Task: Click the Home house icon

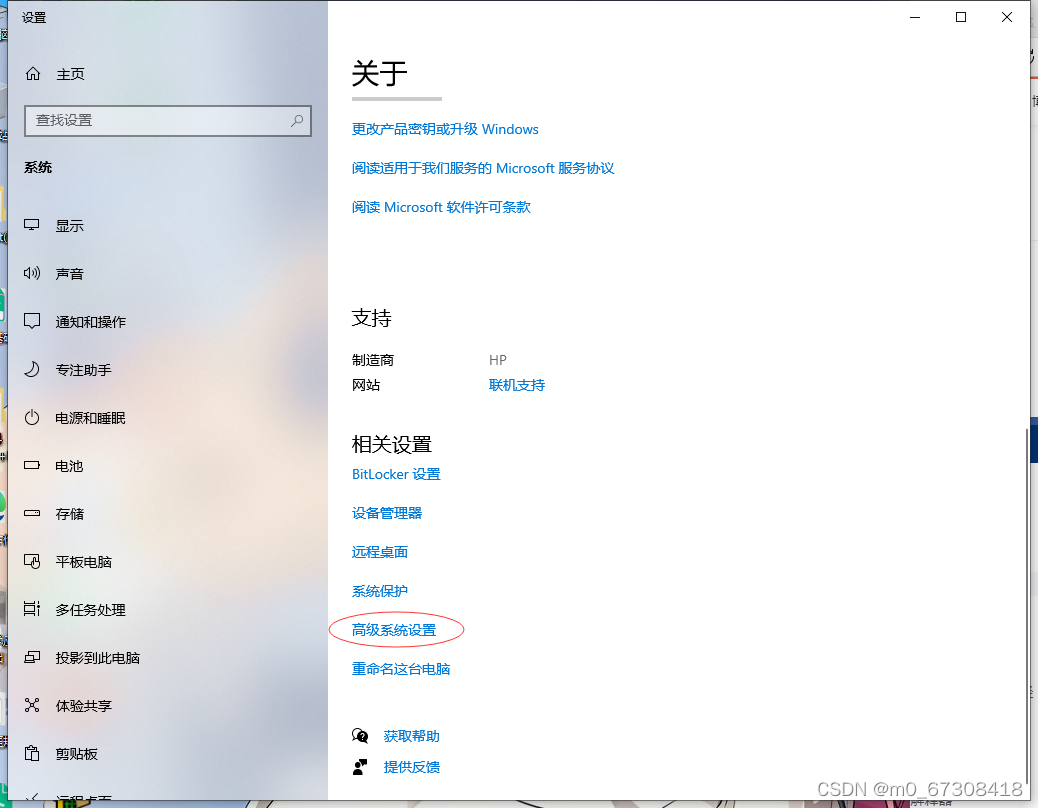Action: click(32, 74)
